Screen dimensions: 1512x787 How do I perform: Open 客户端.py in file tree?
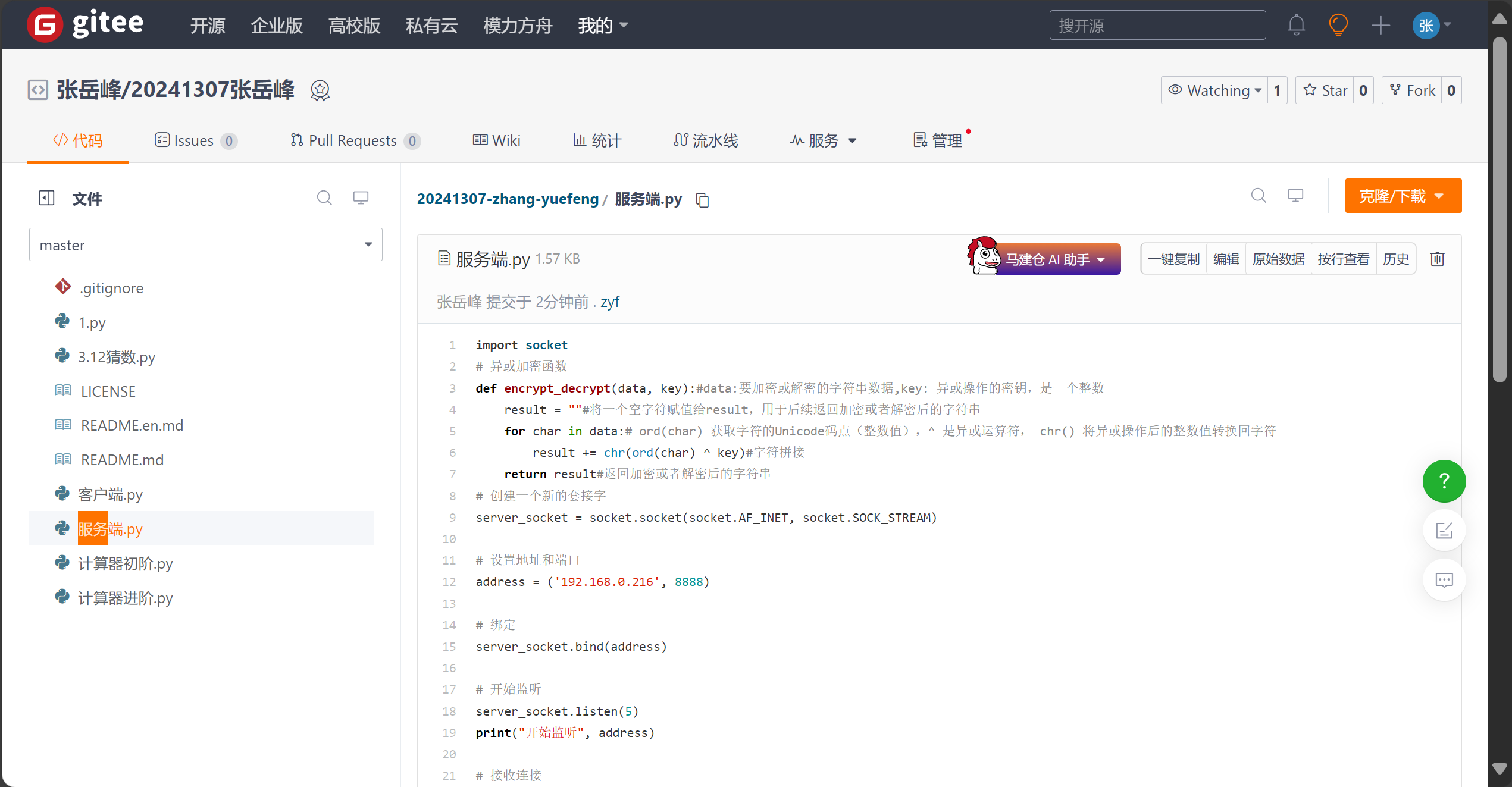pyautogui.click(x=110, y=494)
